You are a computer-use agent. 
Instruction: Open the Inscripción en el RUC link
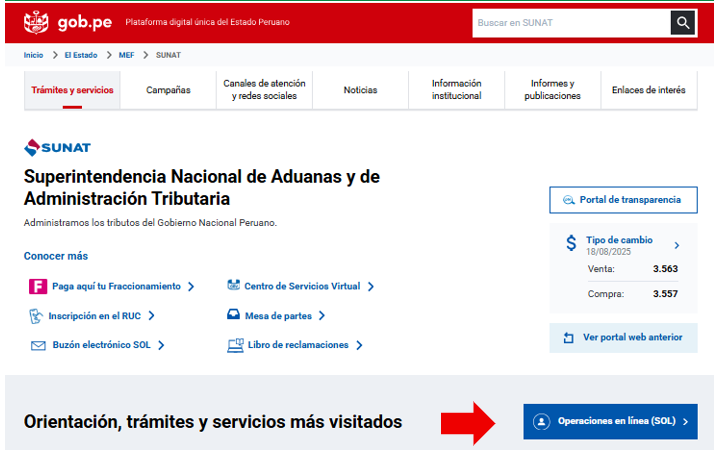coord(95,316)
